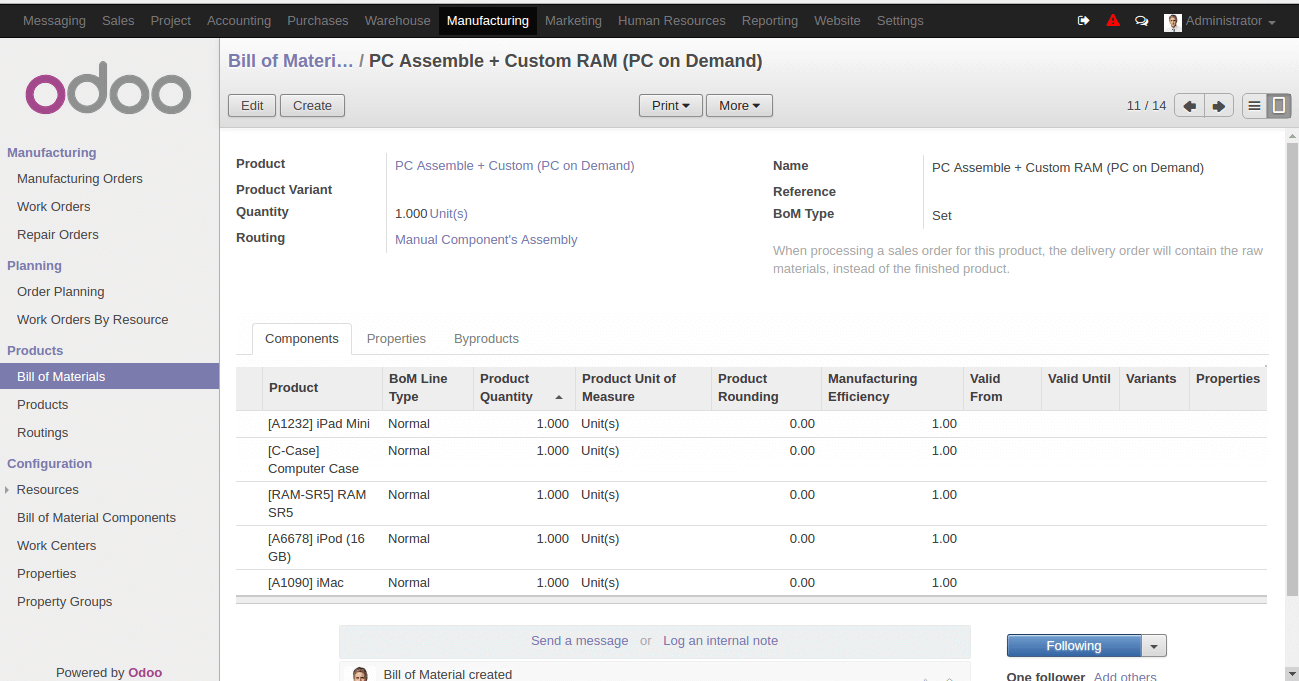
Task: Go back to Bill of Materials breadcrumb
Action: (x=291, y=62)
